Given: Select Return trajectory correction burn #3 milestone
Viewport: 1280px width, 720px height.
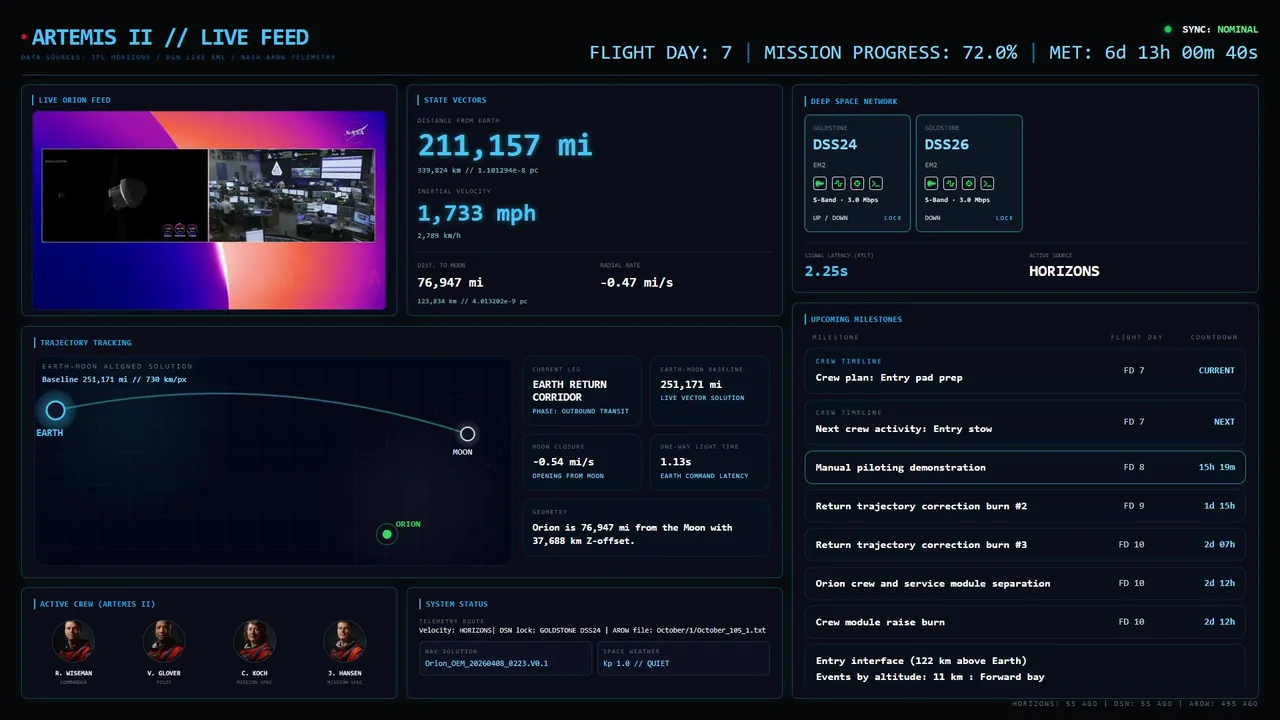Looking at the screenshot, I should 1025,545.
